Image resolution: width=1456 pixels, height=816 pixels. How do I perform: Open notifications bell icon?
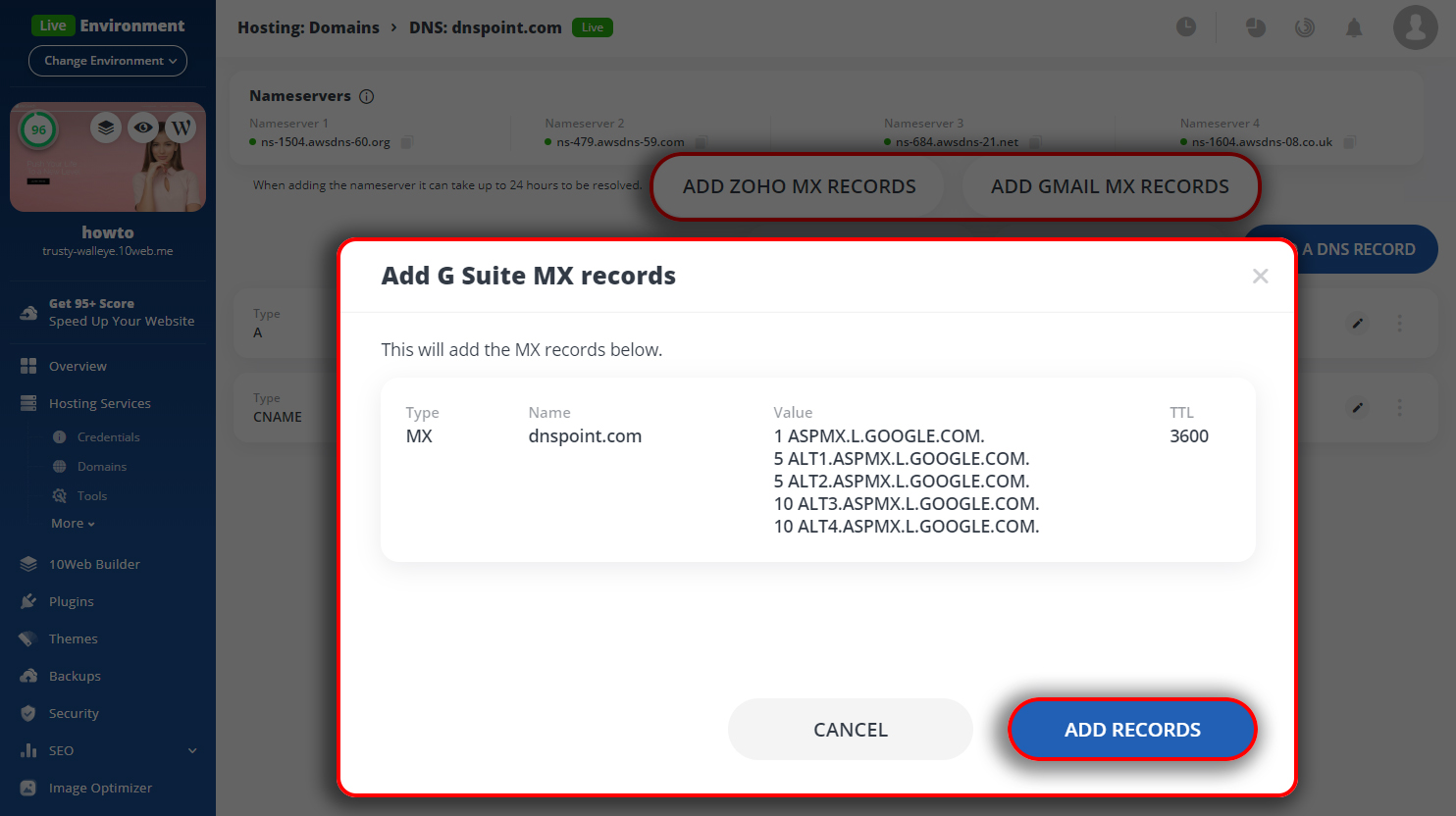pyautogui.click(x=1354, y=27)
